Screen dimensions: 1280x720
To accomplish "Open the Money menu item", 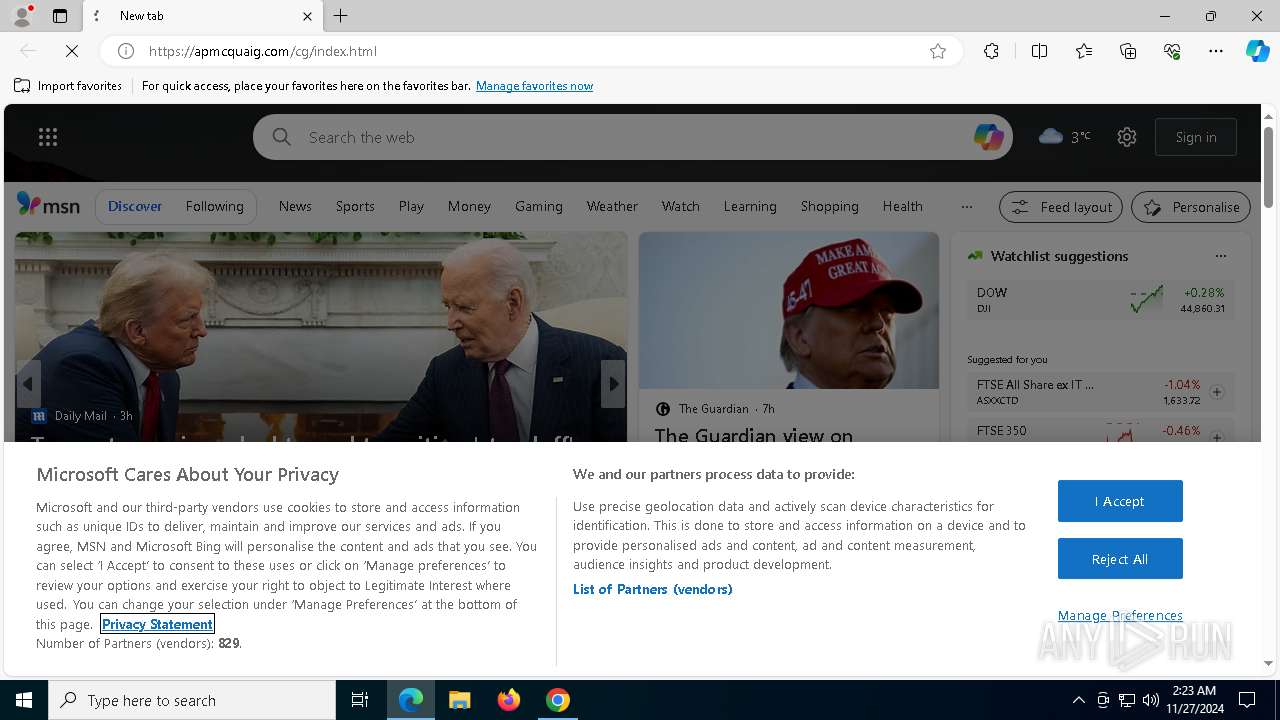I will coord(469,206).
